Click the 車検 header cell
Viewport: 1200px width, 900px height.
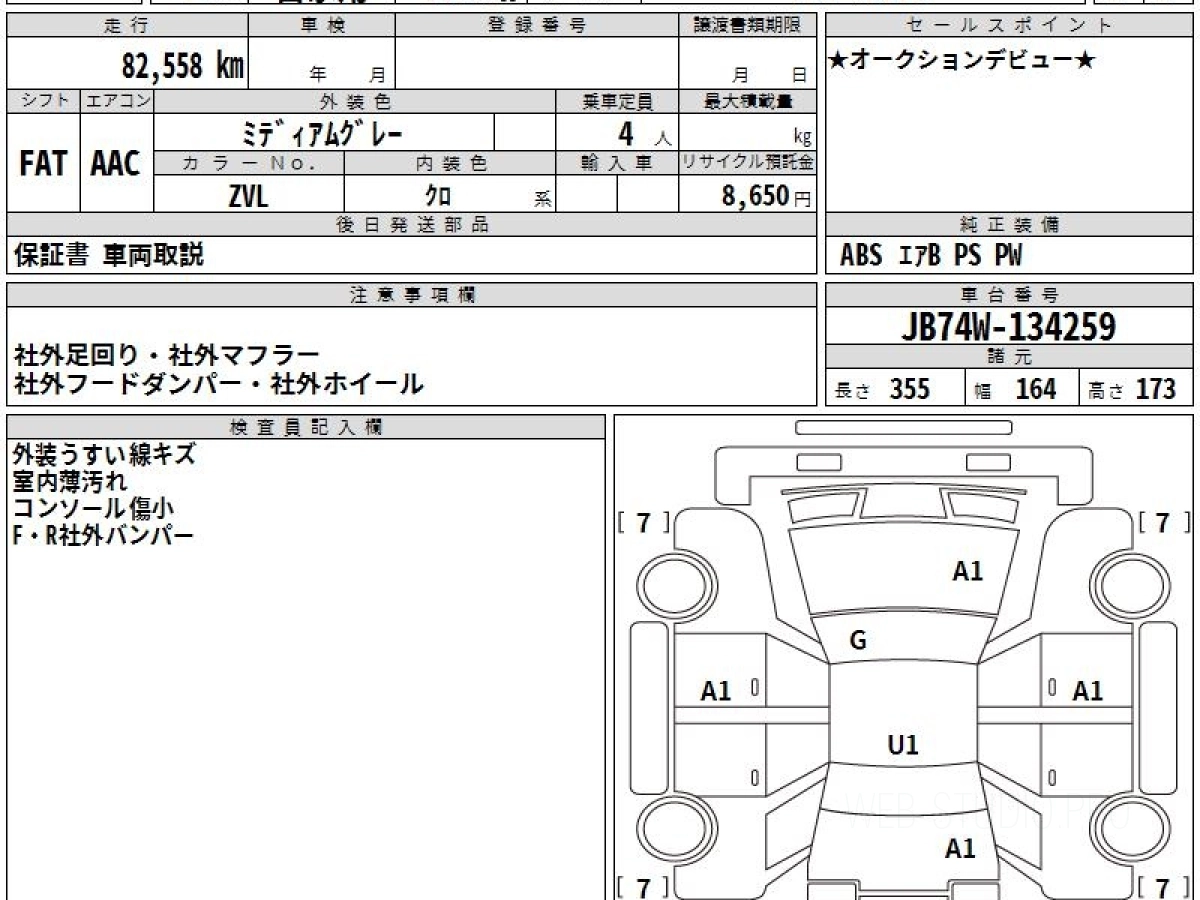pos(322,26)
